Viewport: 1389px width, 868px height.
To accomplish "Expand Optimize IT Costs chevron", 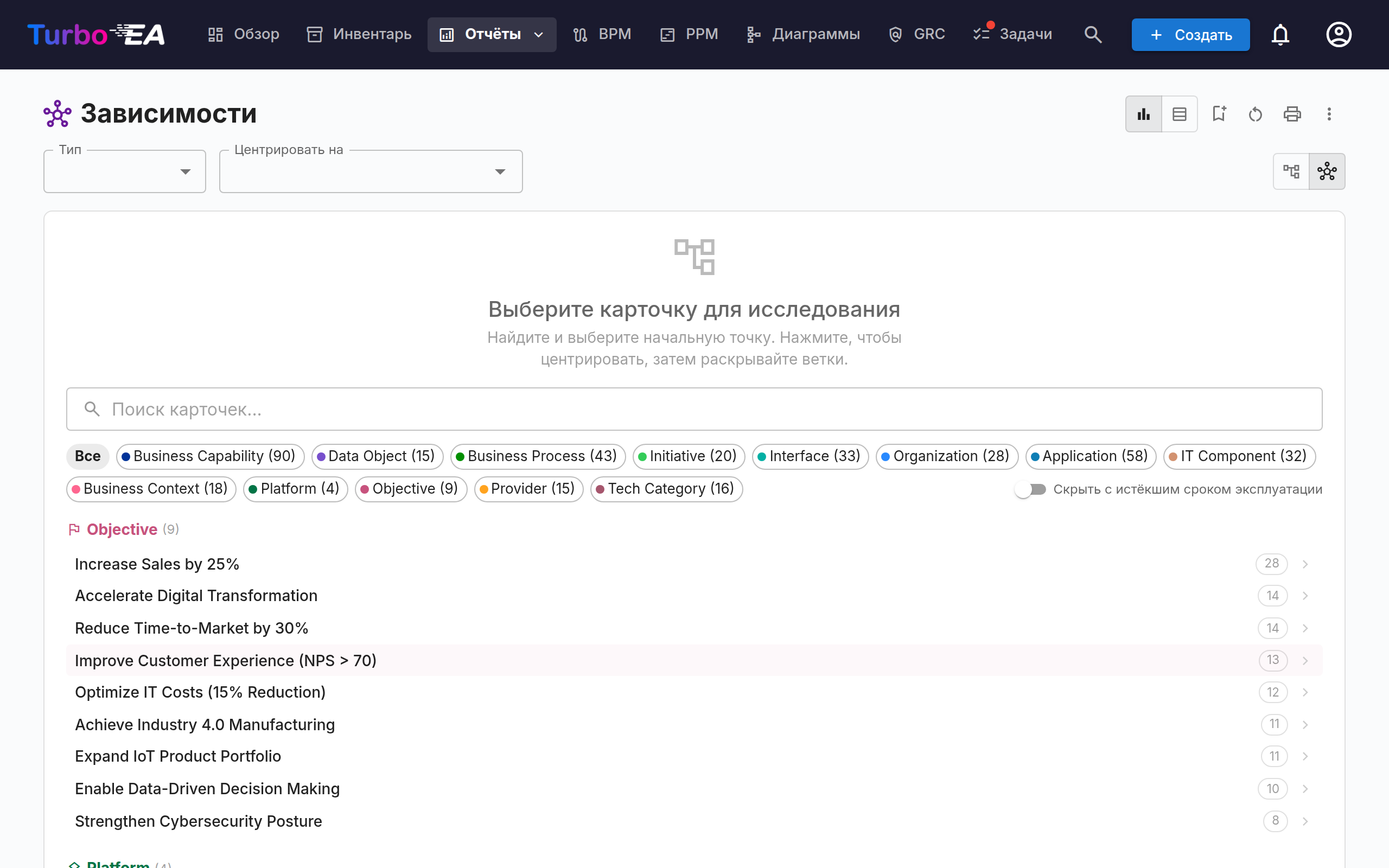I will click(1305, 692).
